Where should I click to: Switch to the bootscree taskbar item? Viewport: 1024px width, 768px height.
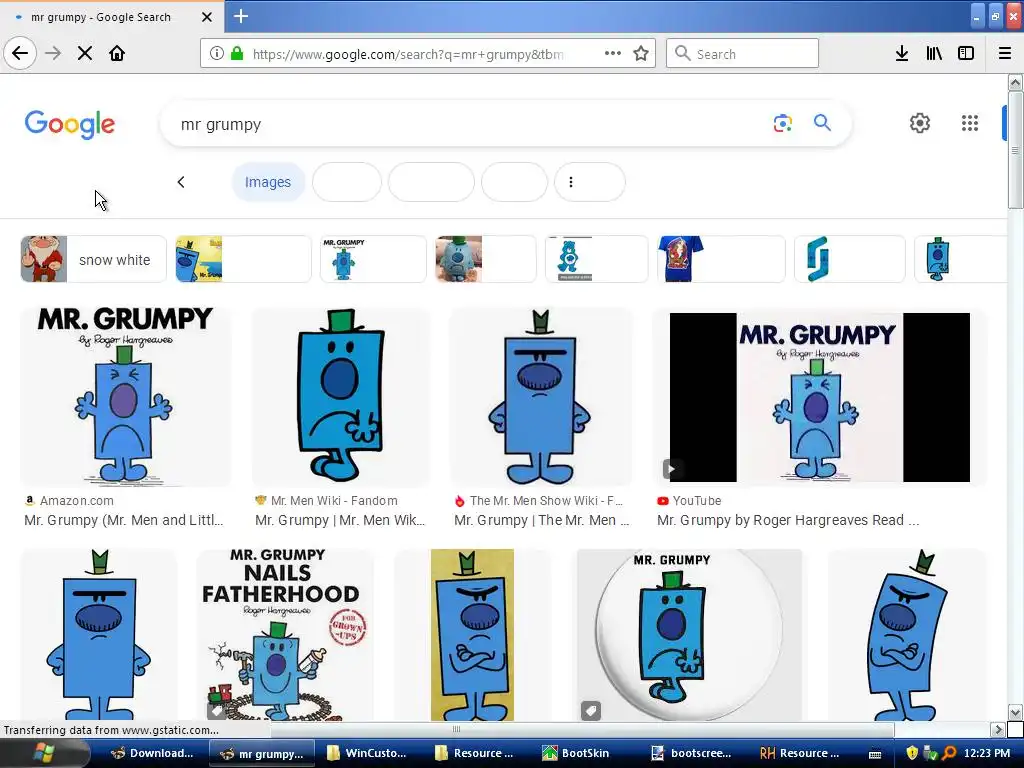tap(692, 753)
